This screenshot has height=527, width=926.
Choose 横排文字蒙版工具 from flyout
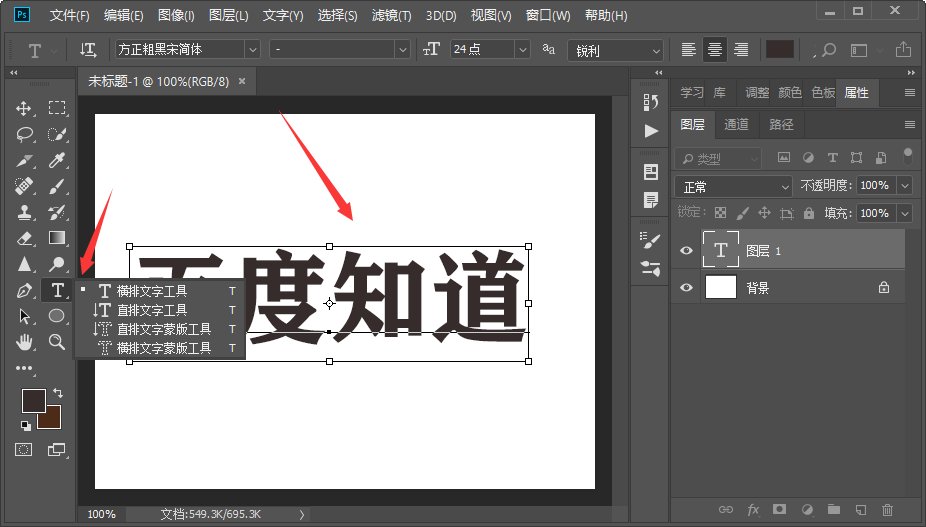pos(159,348)
